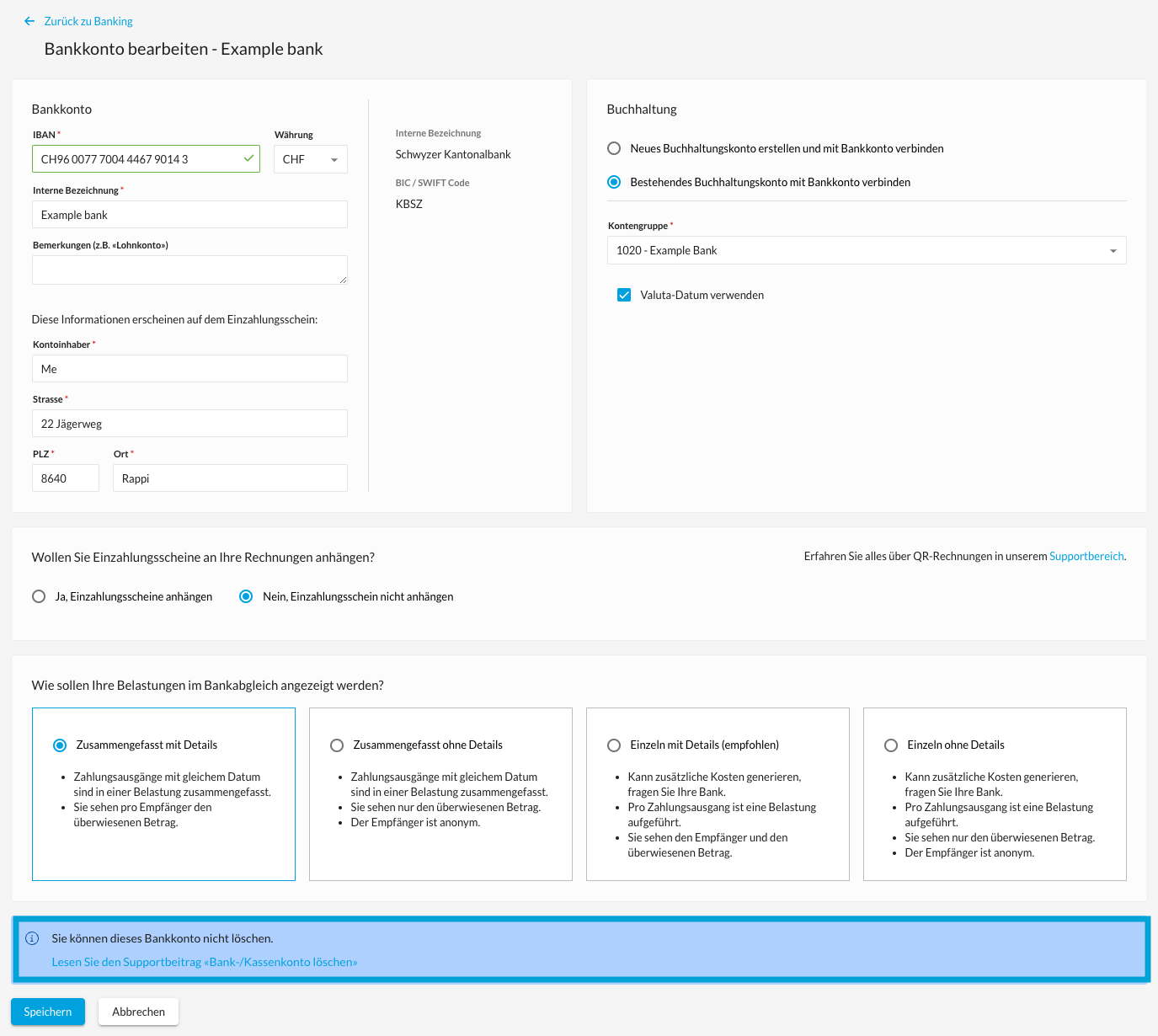Click the KBSZ BIC code text

point(409,204)
